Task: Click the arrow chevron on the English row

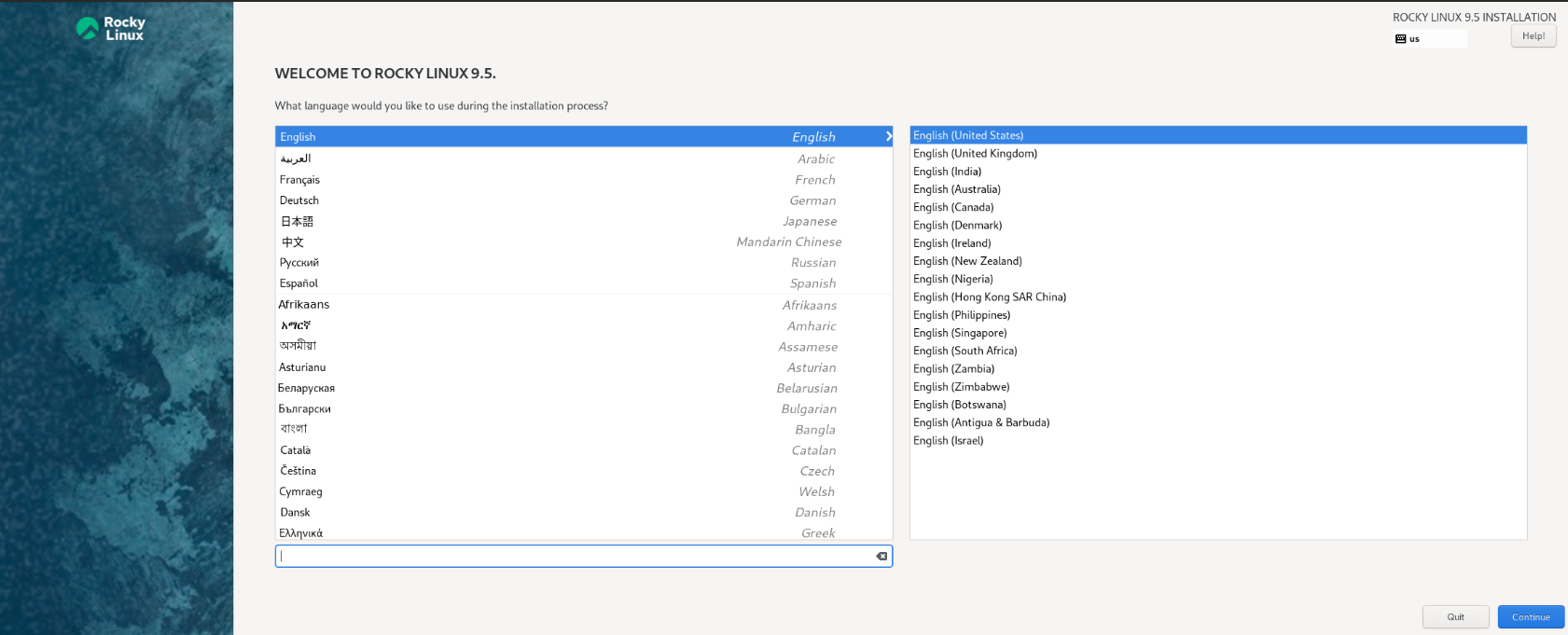Action: (888, 136)
